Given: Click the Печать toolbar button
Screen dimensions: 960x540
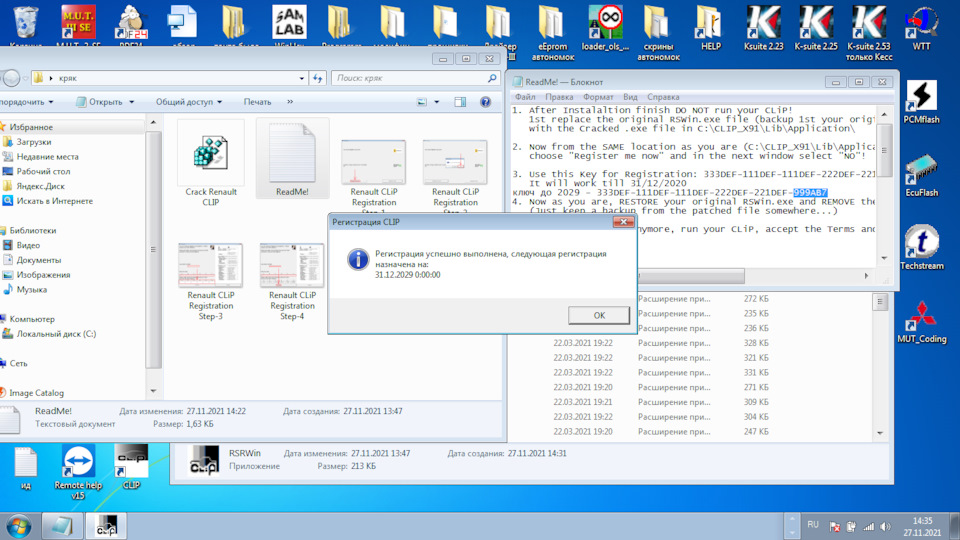Looking at the screenshot, I should point(257,102).
